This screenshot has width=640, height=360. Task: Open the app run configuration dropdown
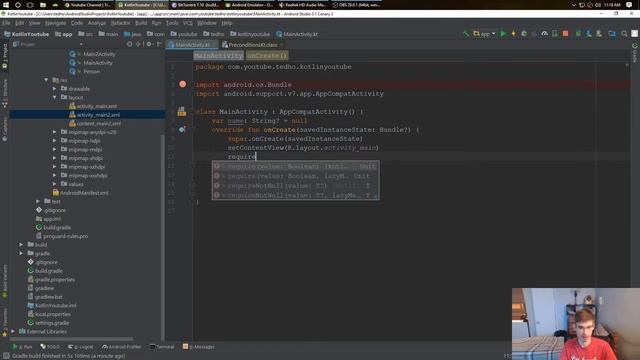tap(484, 34)
